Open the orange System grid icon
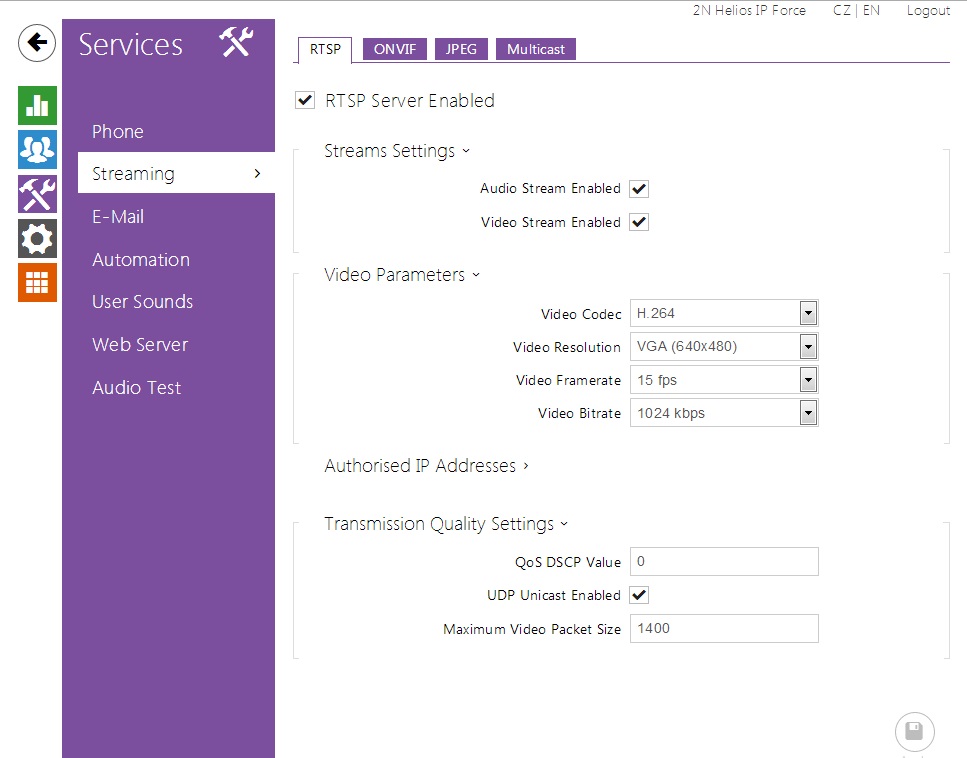 [x=37, y=283]
